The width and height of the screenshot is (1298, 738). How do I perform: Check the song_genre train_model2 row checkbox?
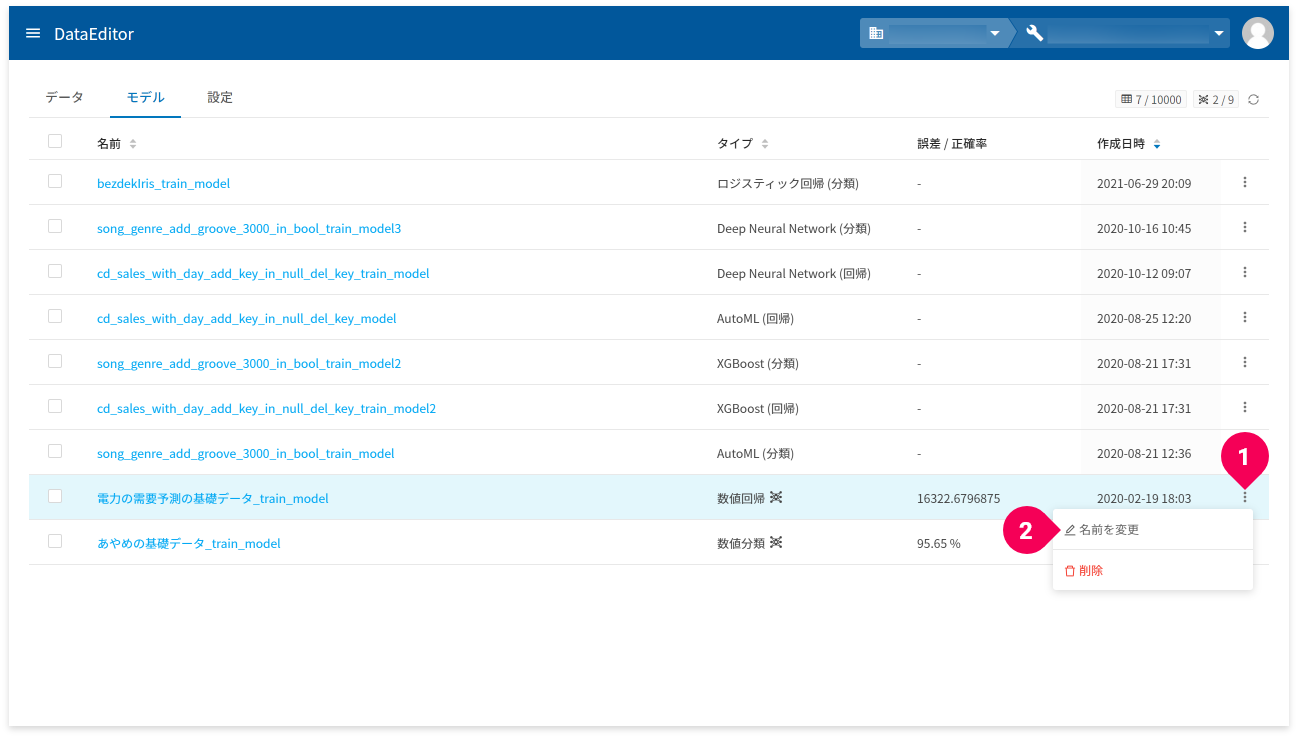55,361
